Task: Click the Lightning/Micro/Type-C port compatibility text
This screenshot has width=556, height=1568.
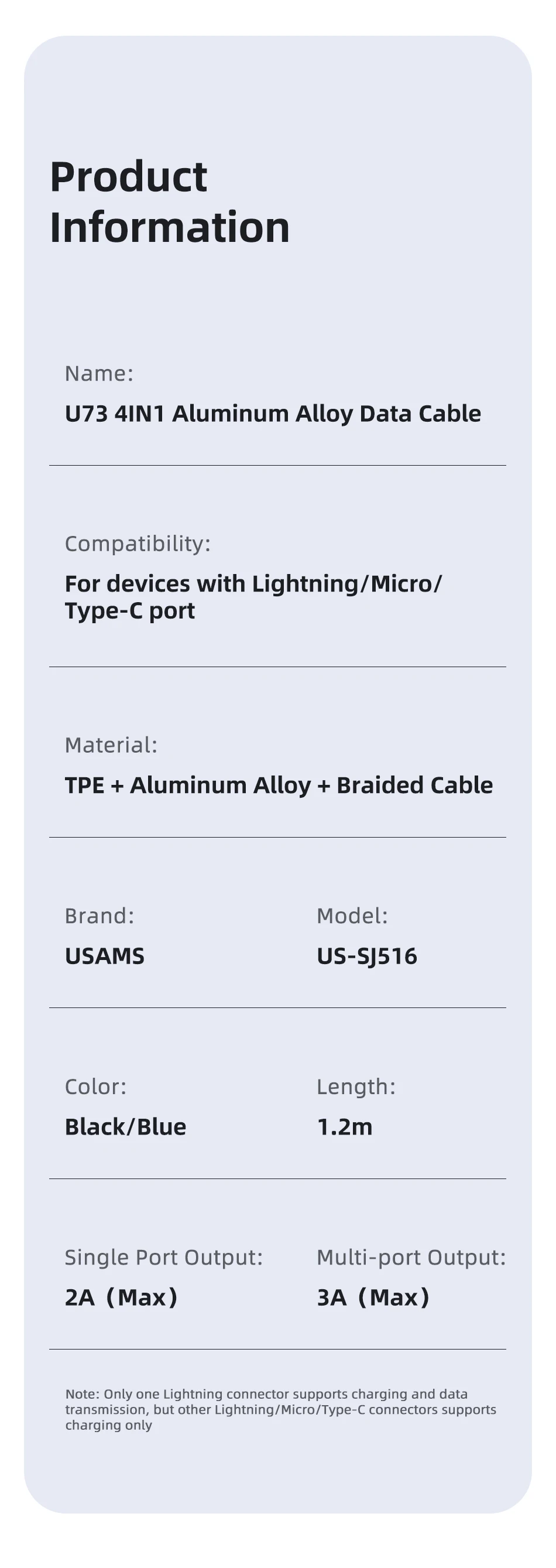Action: (253, 597)
